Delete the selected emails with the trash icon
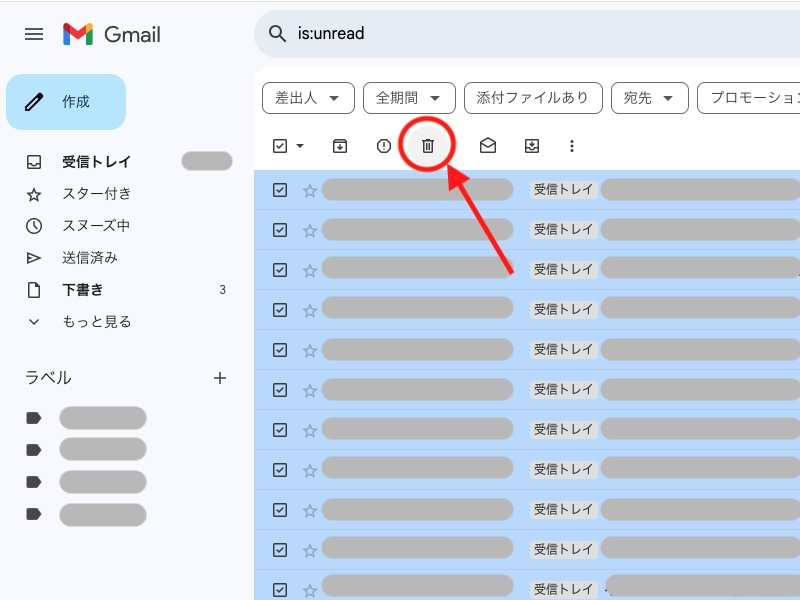Screen dimensions: 800x600 (x=427, y=145)
